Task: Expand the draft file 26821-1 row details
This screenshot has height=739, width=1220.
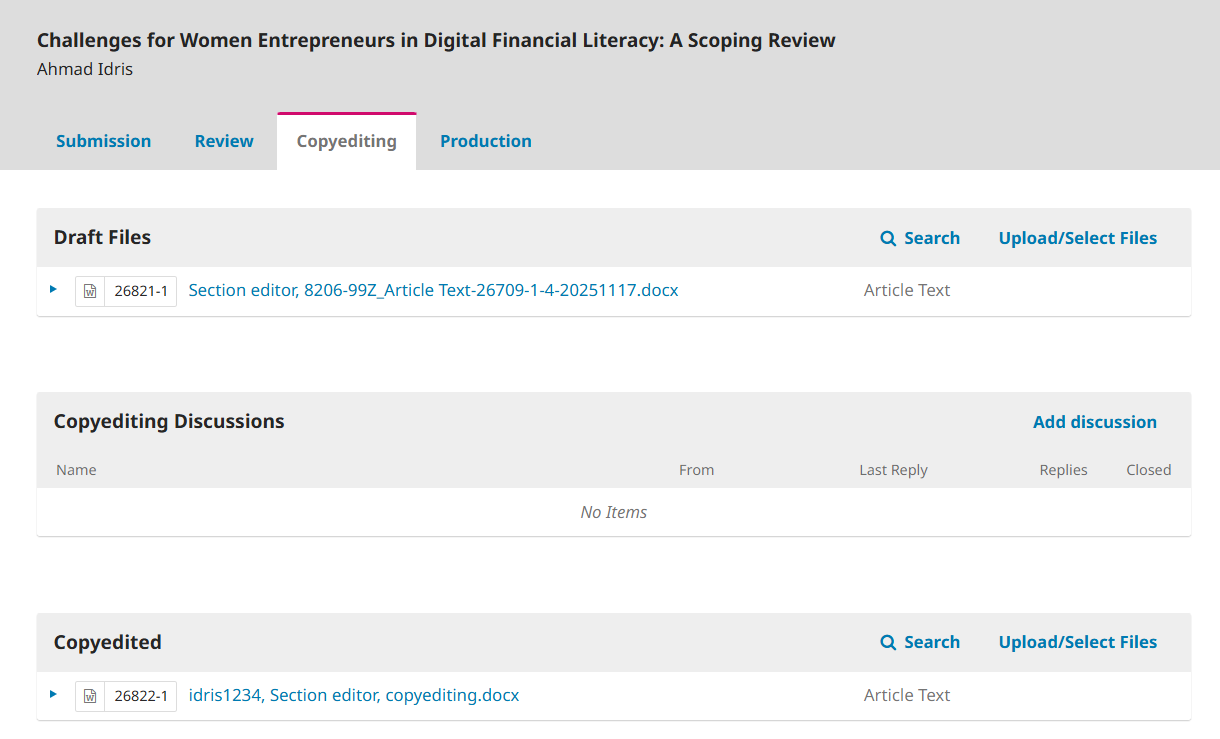Action: point(54,290)
